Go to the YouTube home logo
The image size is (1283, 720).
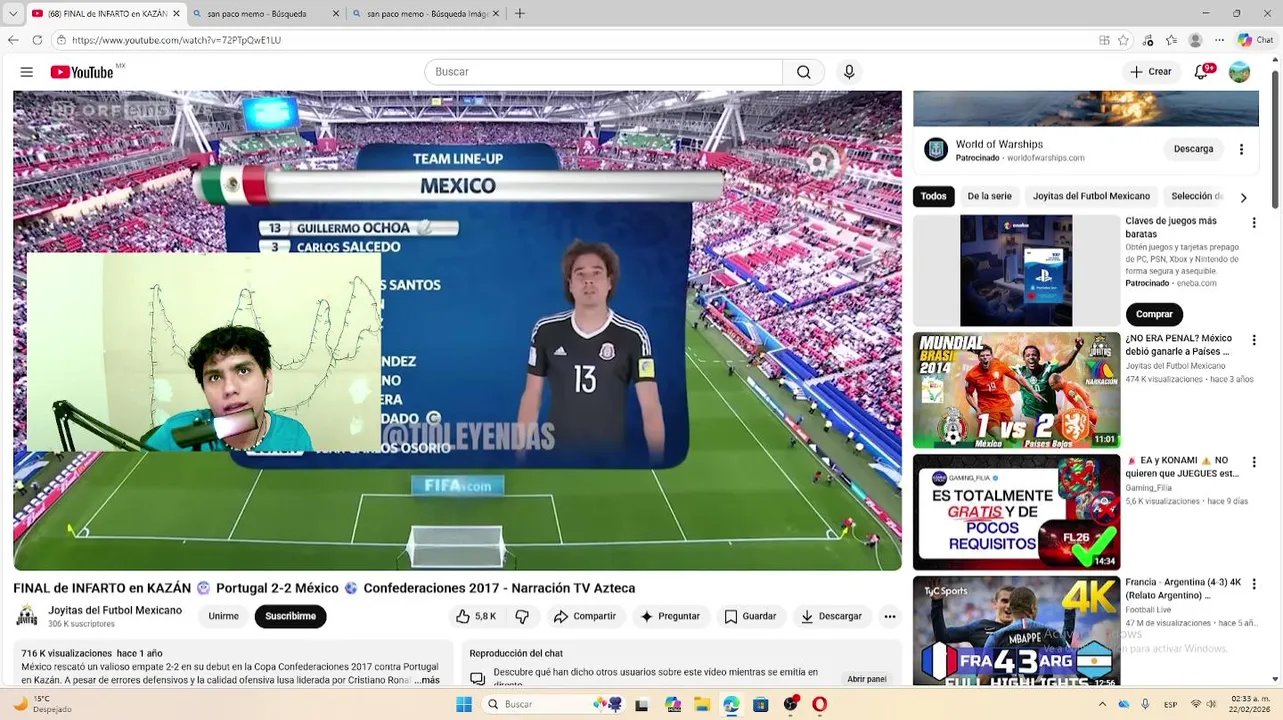coord(82,72)
